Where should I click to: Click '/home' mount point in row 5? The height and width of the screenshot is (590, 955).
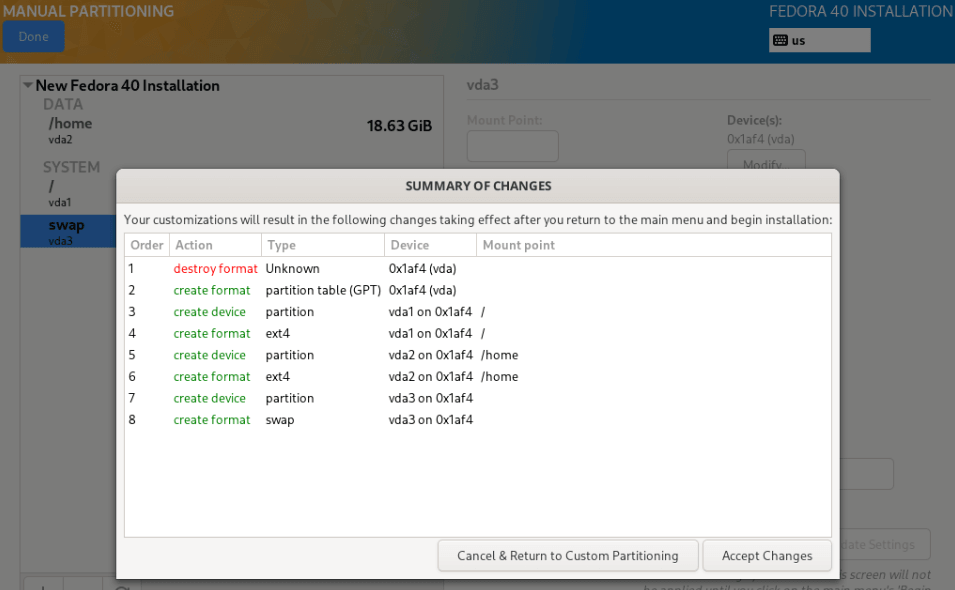pyautogui.click(x=499, y=355)
